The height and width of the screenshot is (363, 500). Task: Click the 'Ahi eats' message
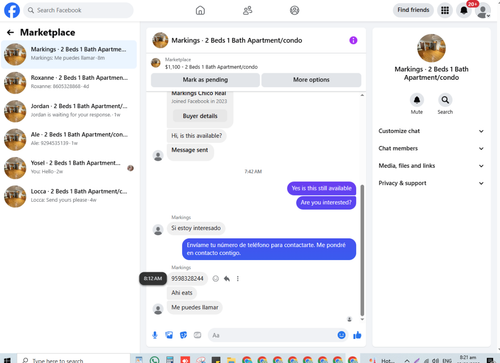pos(182,293)
